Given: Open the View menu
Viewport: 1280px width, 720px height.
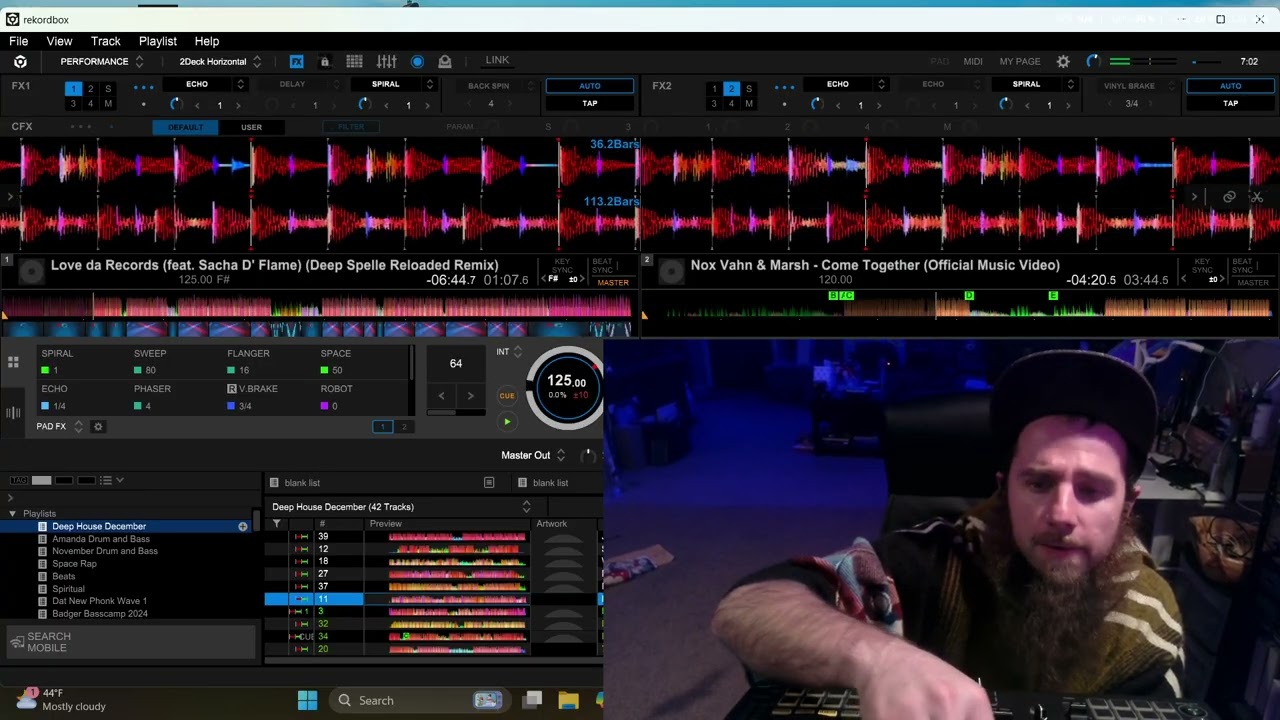Looking at the screenshot, I should (x=59, y=41).
